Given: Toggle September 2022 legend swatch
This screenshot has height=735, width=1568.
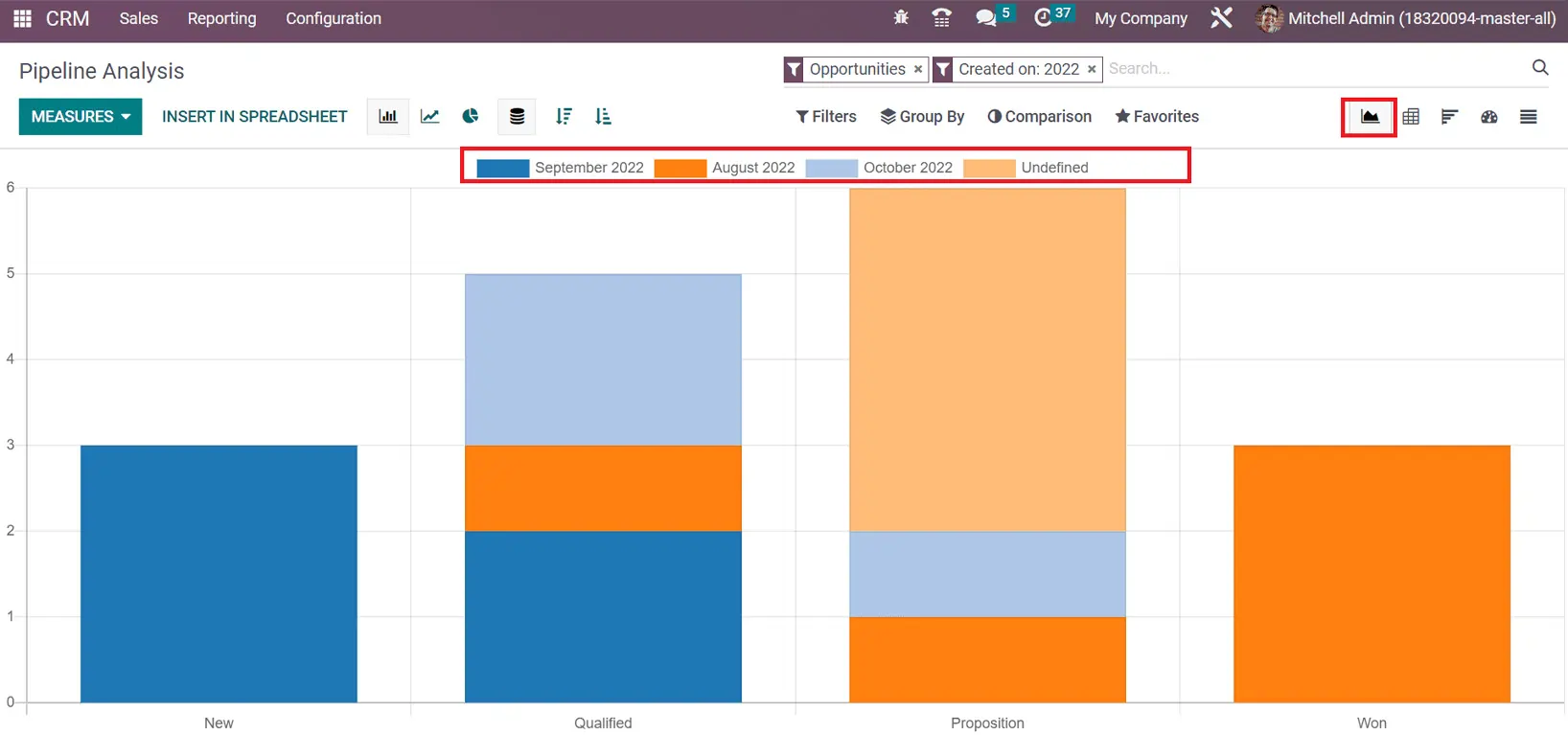Looking at the screenshot, I should [503, 168].
